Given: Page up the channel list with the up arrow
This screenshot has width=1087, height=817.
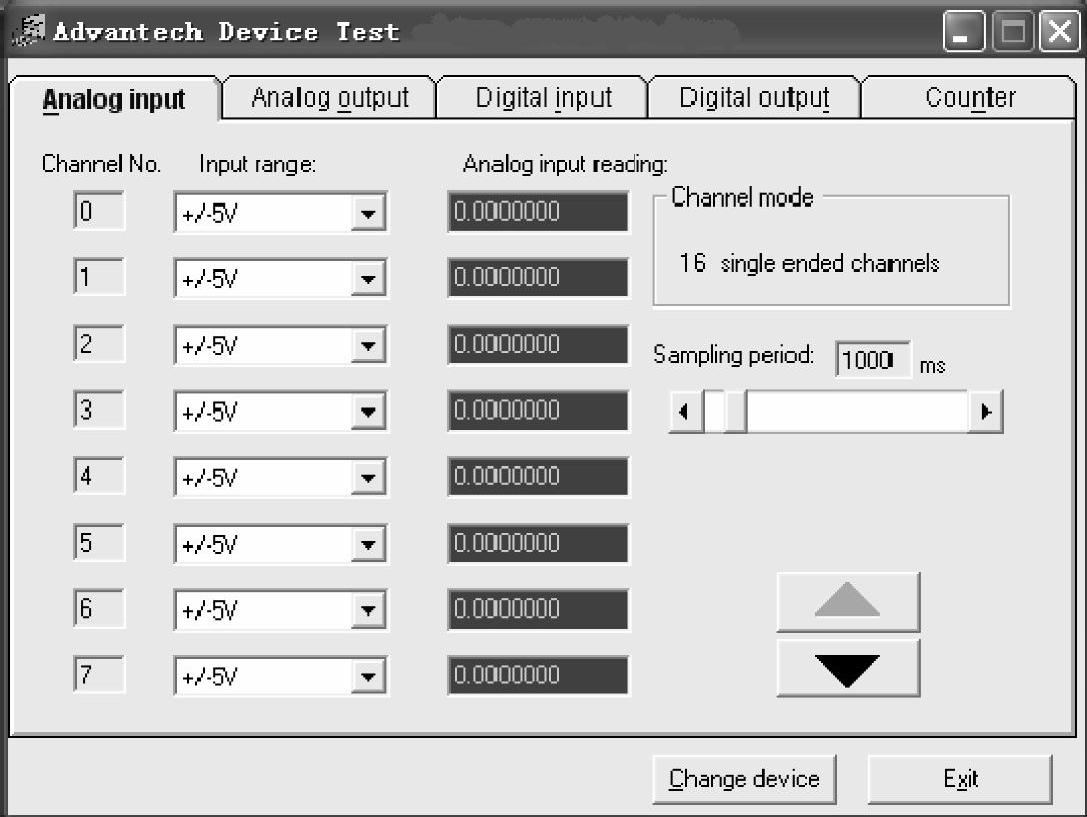Looking at the screenshot, I should pos(848,601).
